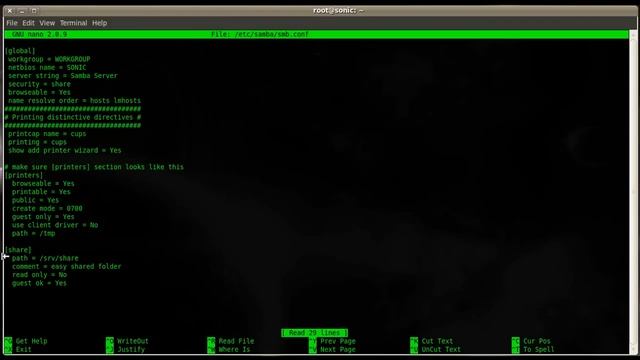Minimize the terminal window
Image resolution: width=640 pixels, height=360 pixels.
[x=22, y=11]
